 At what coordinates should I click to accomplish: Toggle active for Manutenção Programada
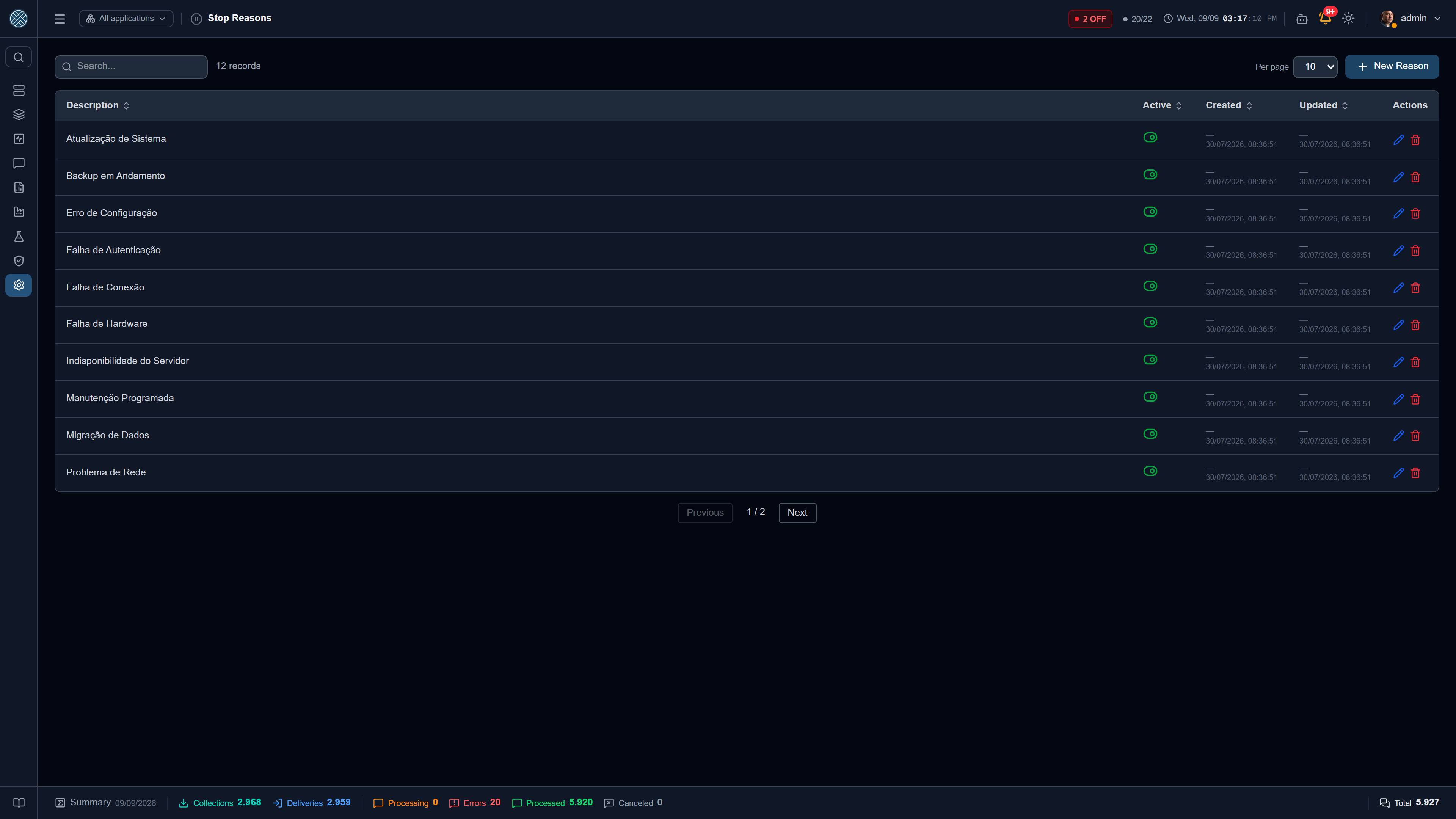point(1150,397)
